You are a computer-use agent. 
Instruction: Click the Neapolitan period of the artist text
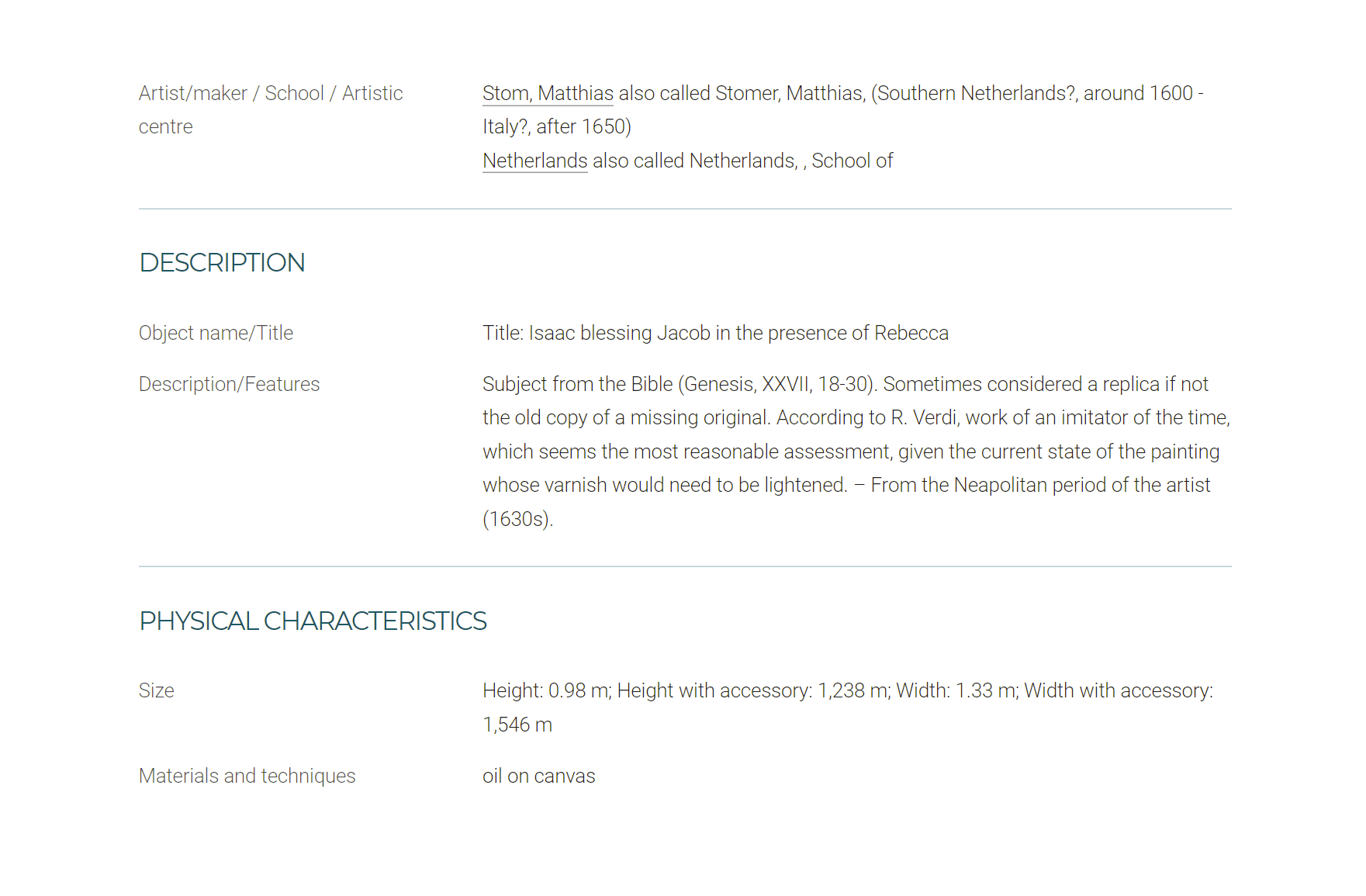pos(1081,485)
